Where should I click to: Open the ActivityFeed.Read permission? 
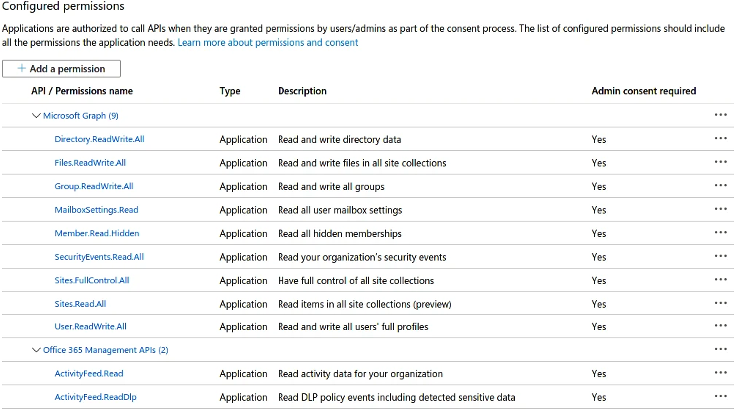pyautogui.click(x=89, y=374)
